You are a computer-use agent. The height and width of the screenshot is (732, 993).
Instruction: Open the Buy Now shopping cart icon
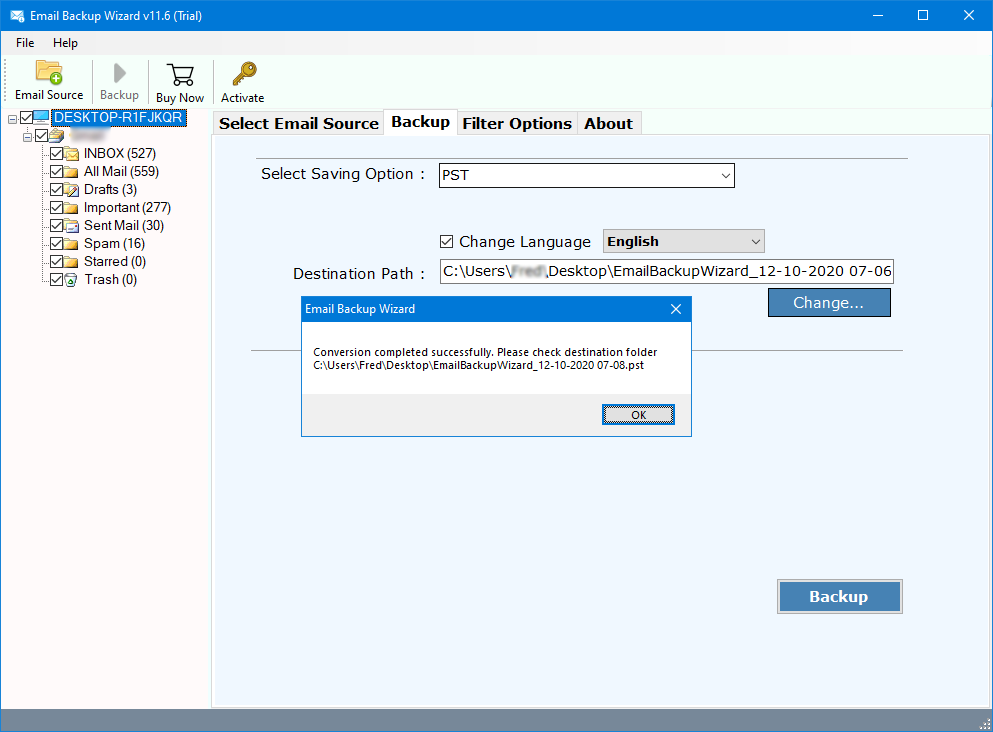point(180,75)
